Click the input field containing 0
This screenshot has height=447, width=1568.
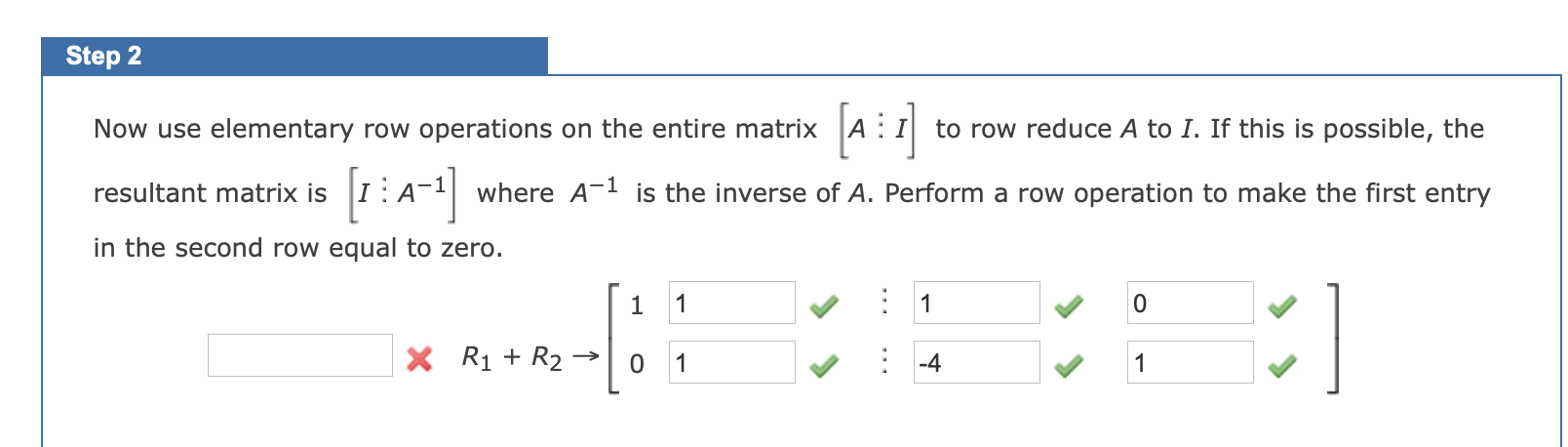1191,303
